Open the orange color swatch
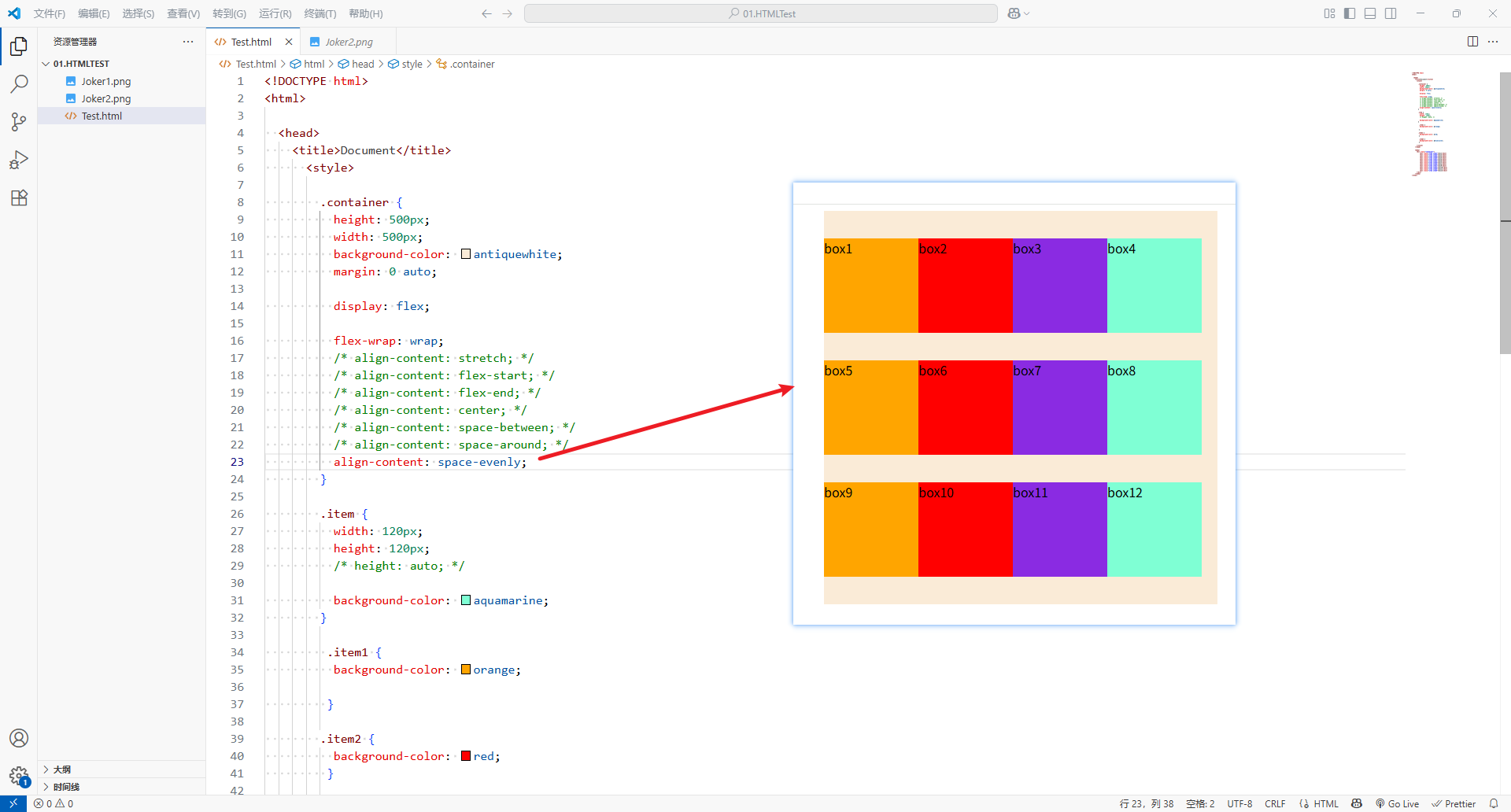 (466, 670)
